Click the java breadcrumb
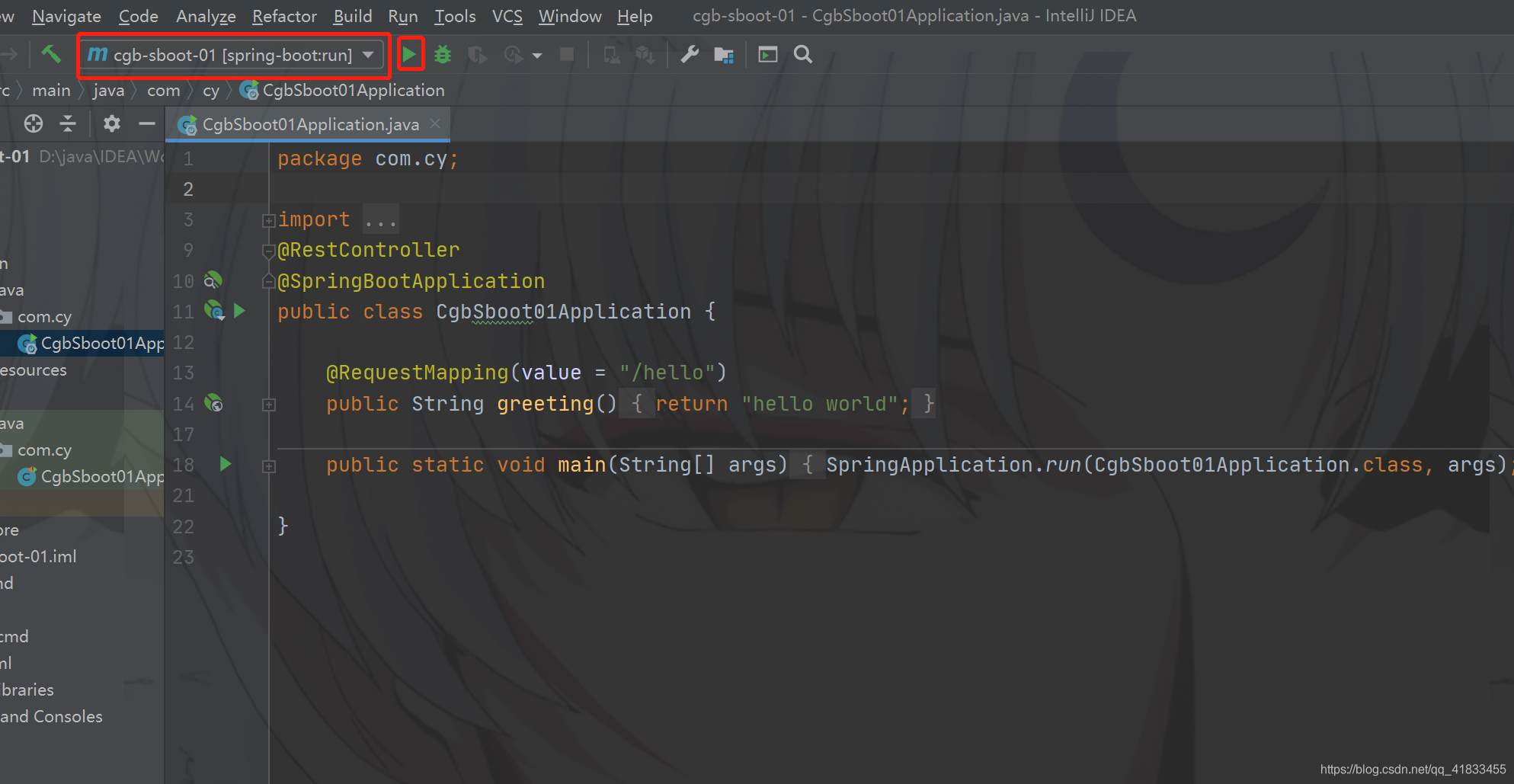Viewport: 1514px width, 784px height. (108, 90)
